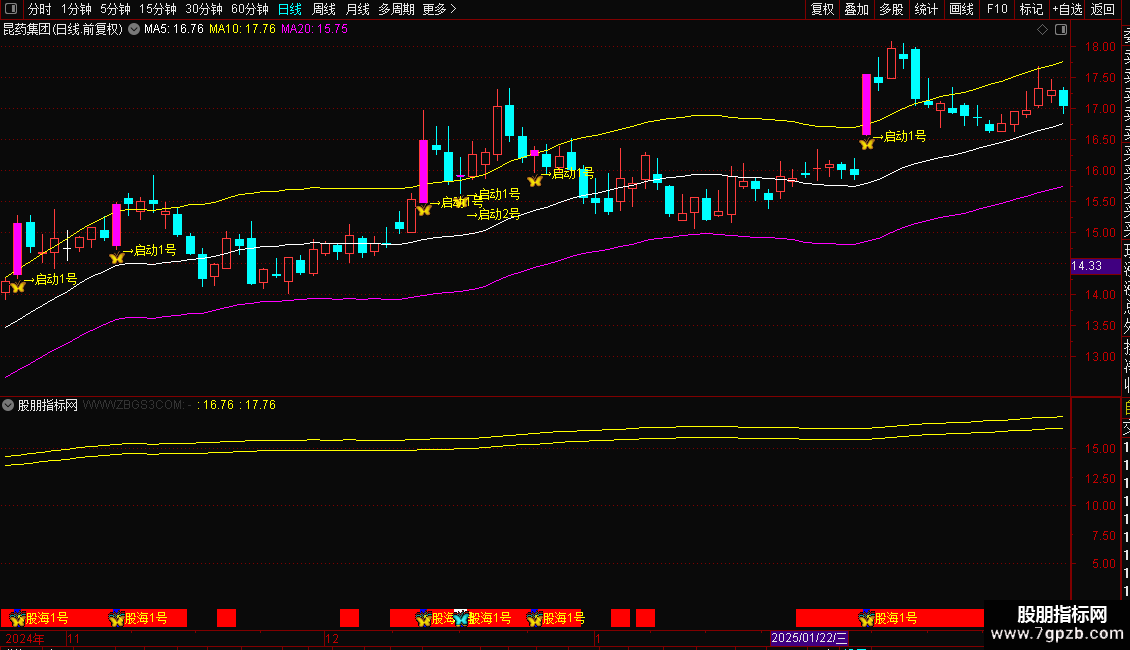The width and height of the screenshot is (1130, 650).
Task: Toggle the side panel icon at chart top-right
Action: 1061,30
